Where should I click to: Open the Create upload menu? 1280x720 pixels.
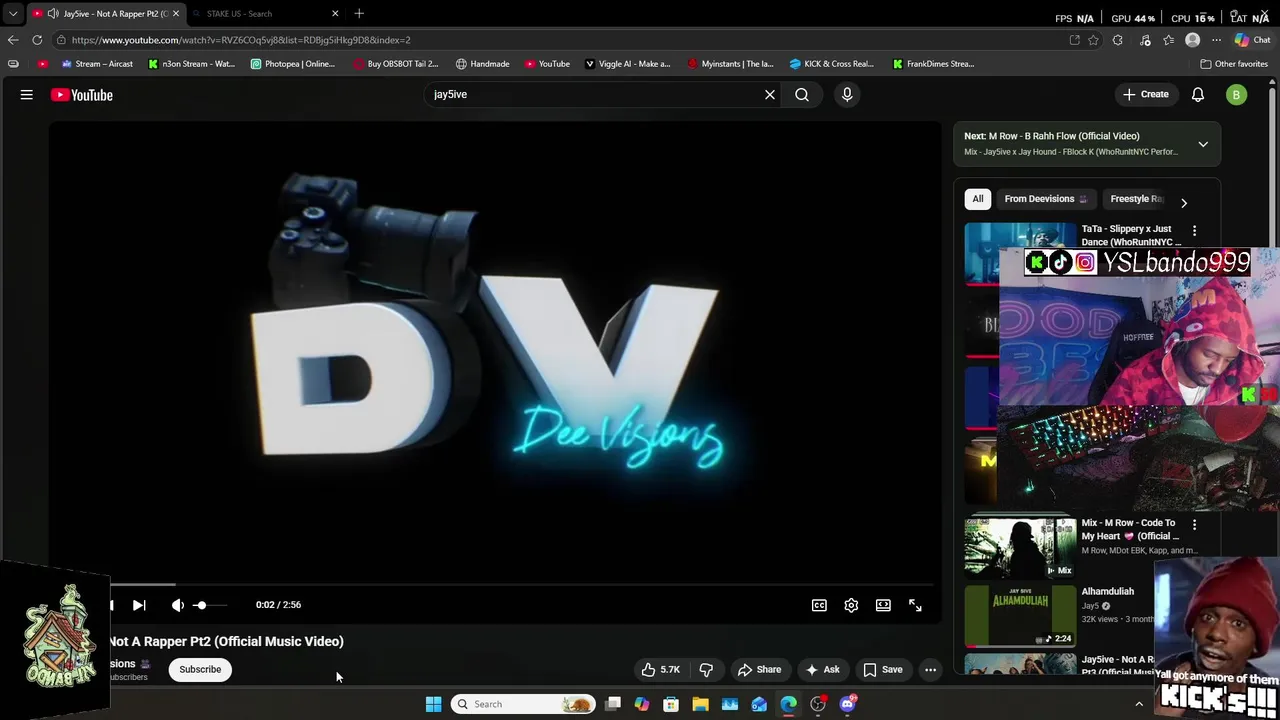point(1146,95)
